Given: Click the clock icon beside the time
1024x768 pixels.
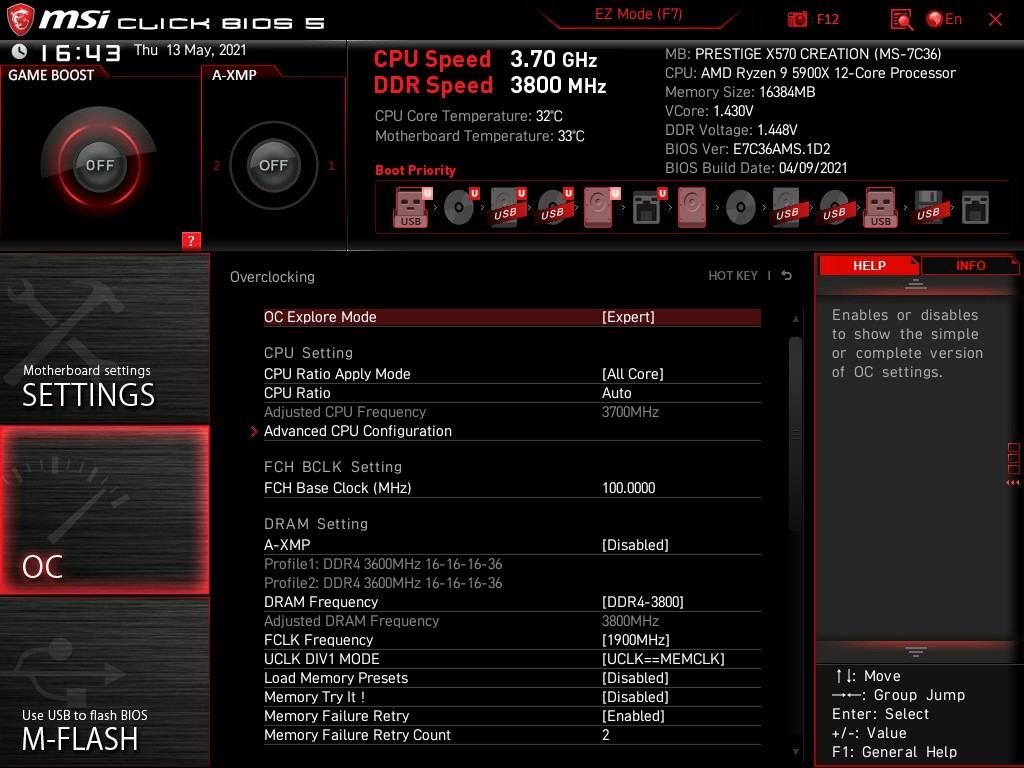Looking at the screenshot, I should [20, 52].
